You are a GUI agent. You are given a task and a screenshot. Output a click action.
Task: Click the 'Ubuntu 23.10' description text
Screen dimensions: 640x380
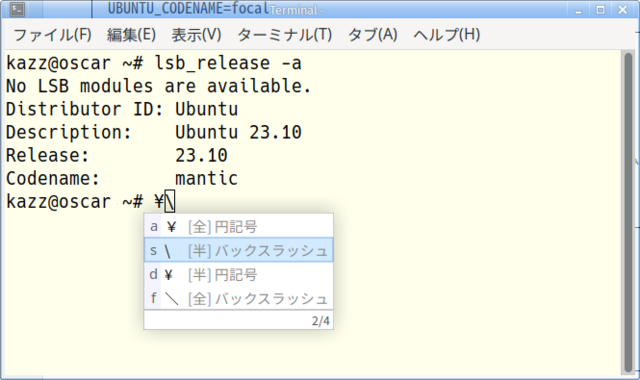(x=238, y=132)
